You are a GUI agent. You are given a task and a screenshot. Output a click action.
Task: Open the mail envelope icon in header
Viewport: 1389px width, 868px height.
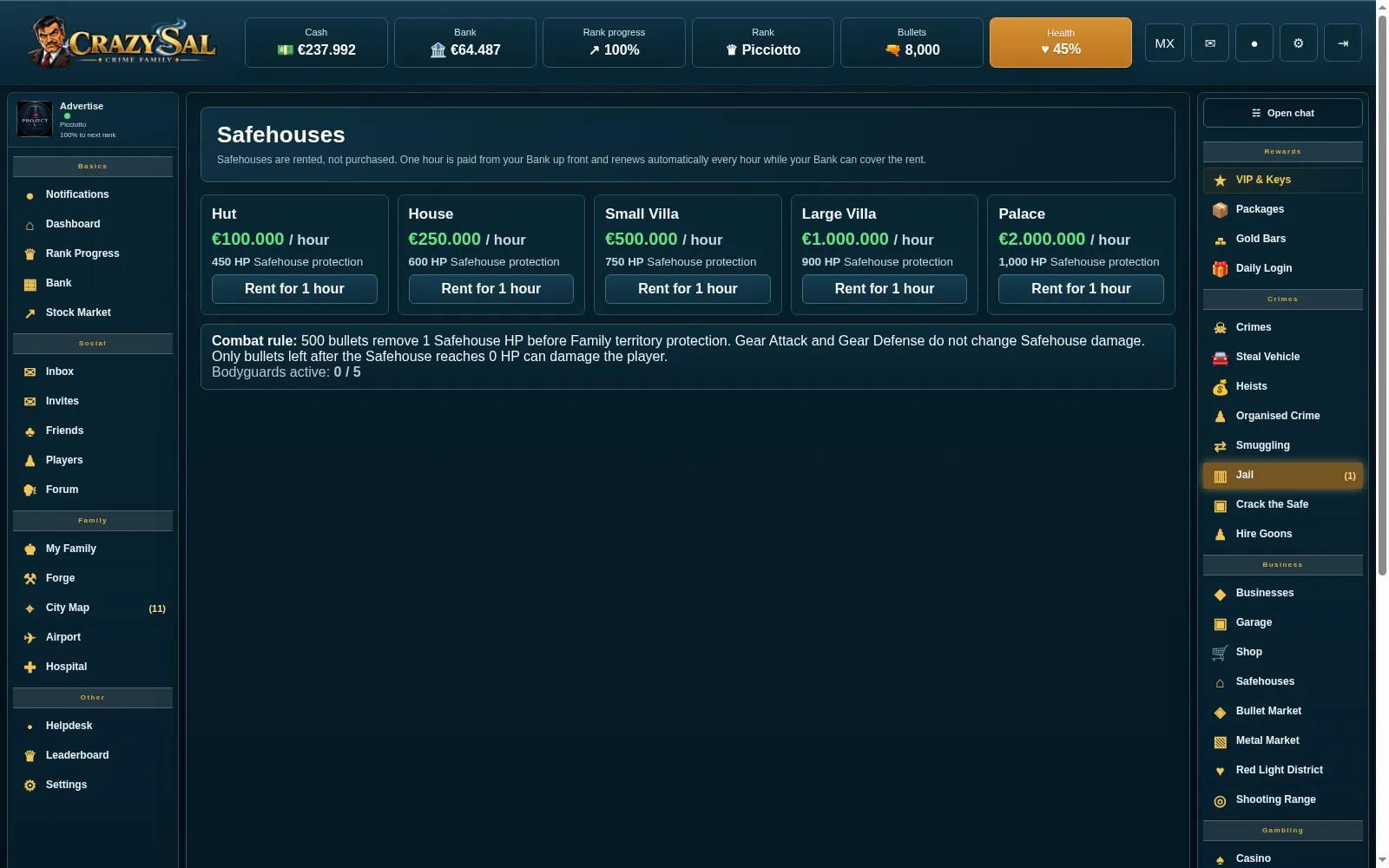pyautogui.click(x=1209, y=43)
